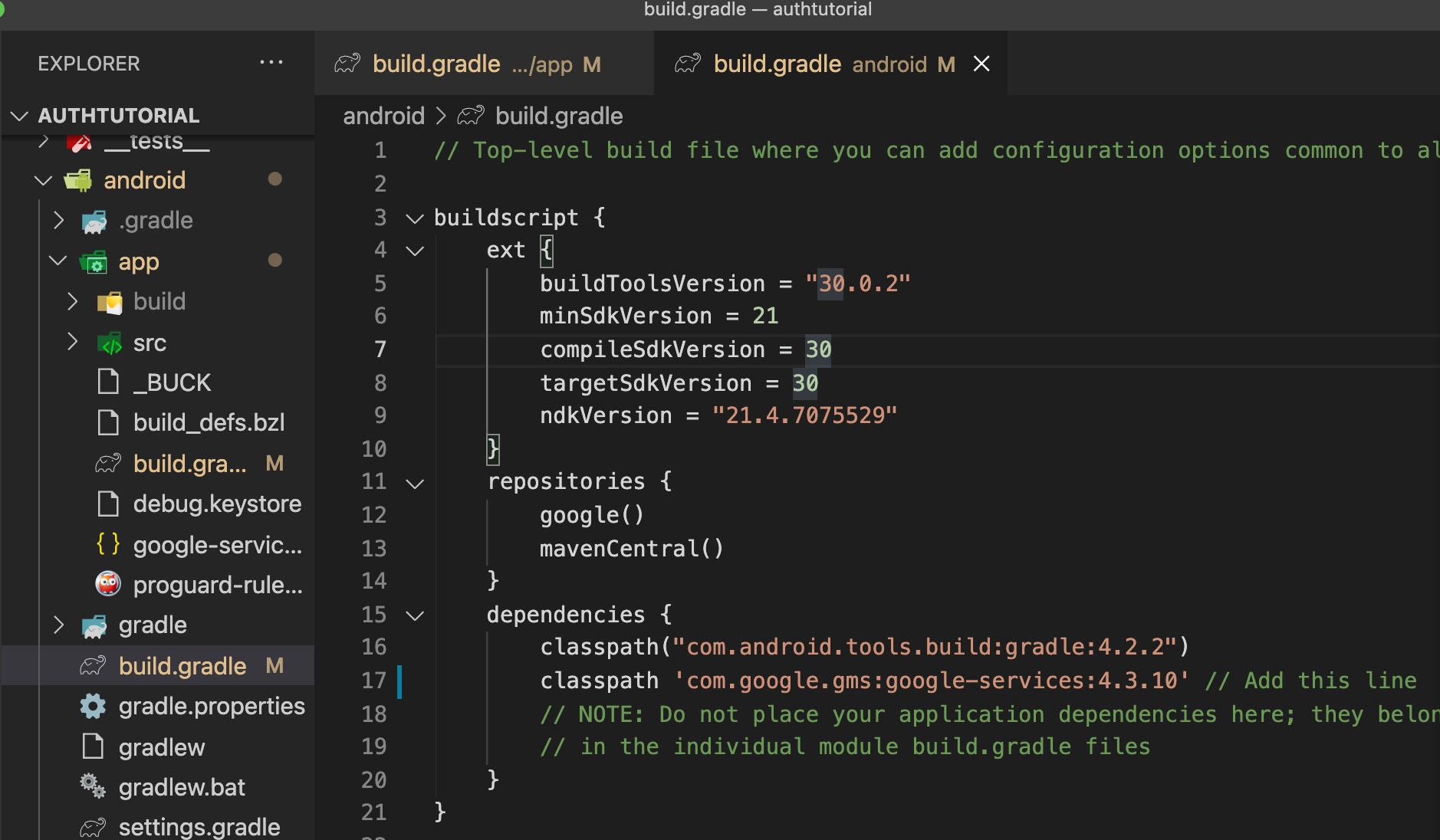Screen dimensions: 1440x840
Task: Click the gradlew.bat gears icon
Action: pos(93,786)
